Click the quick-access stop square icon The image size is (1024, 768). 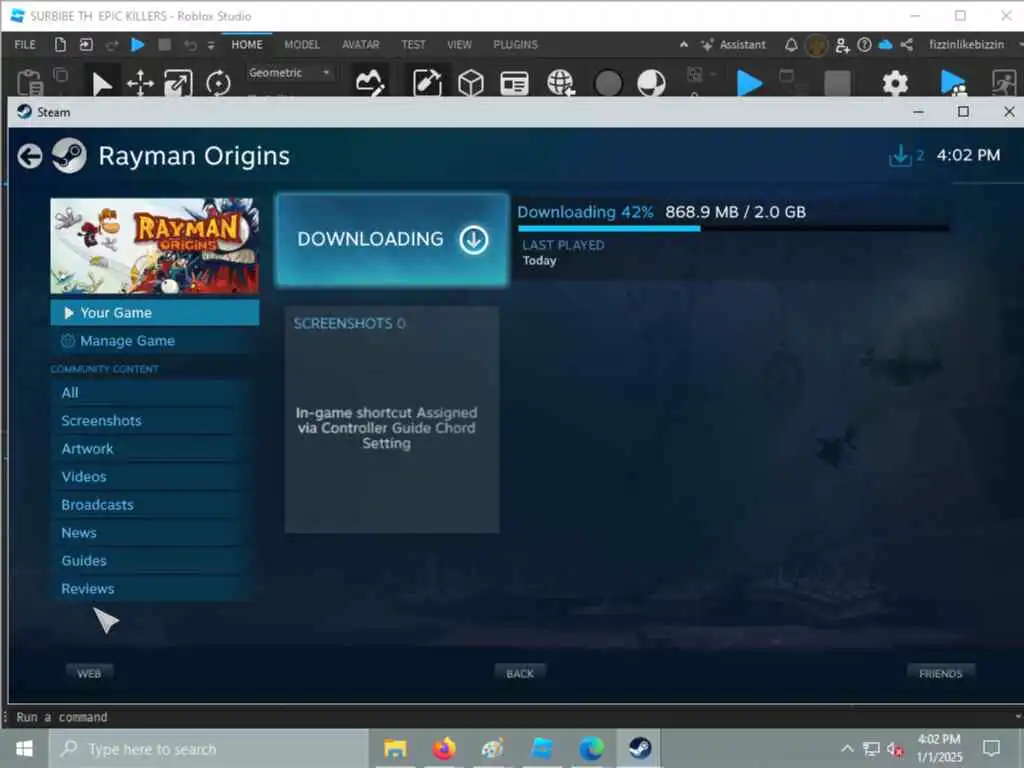(165, 44)
